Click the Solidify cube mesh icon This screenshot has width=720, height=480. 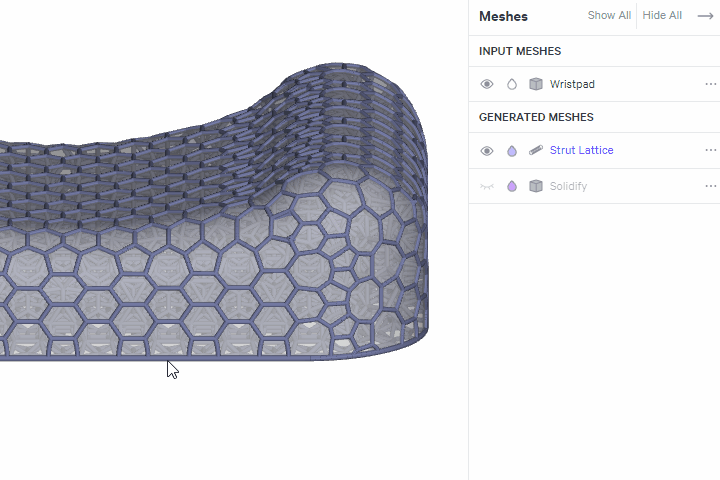tap(535, 186)
